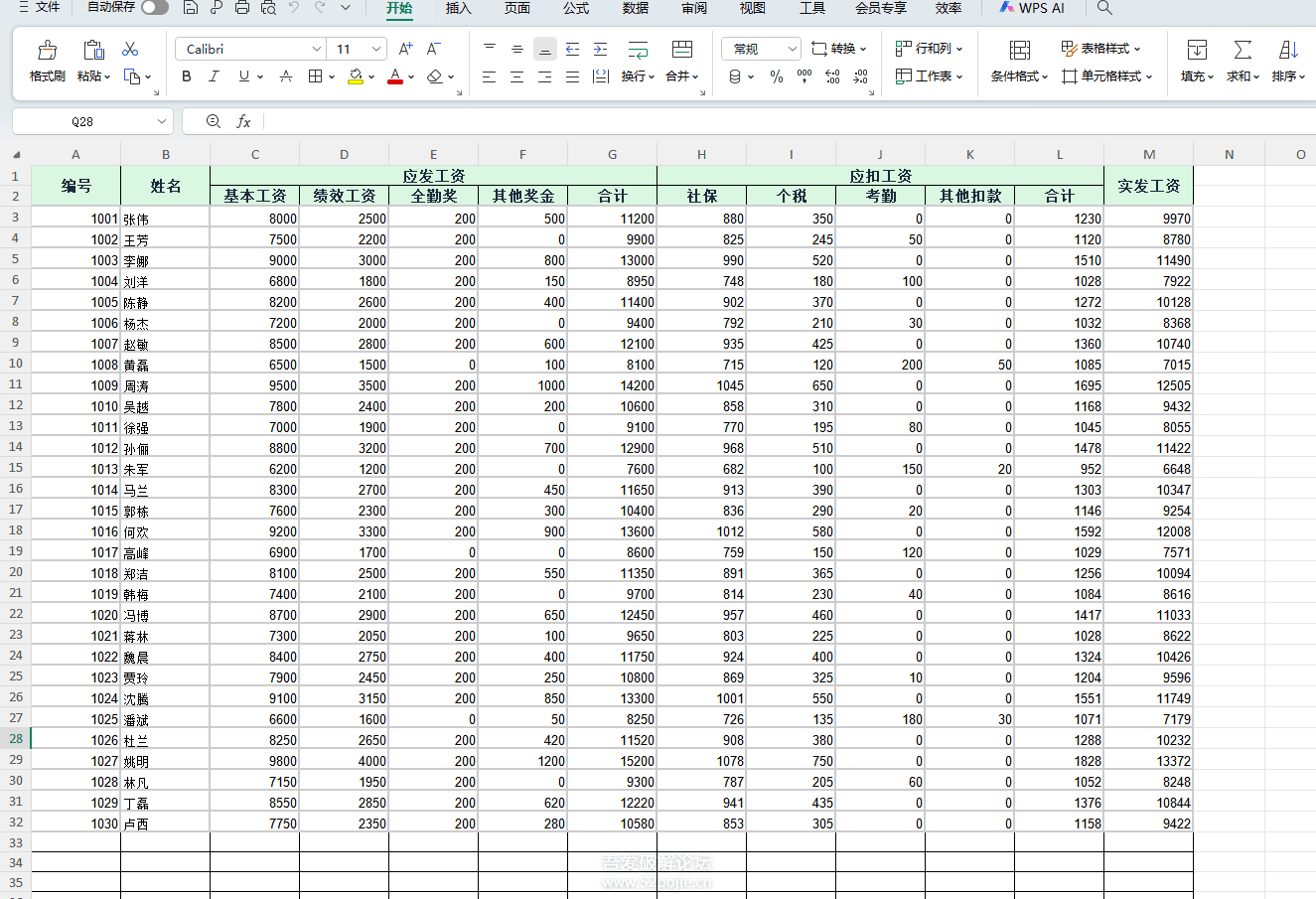Click the WPS AI button

pyautogui.click(x=1031, y=8)
